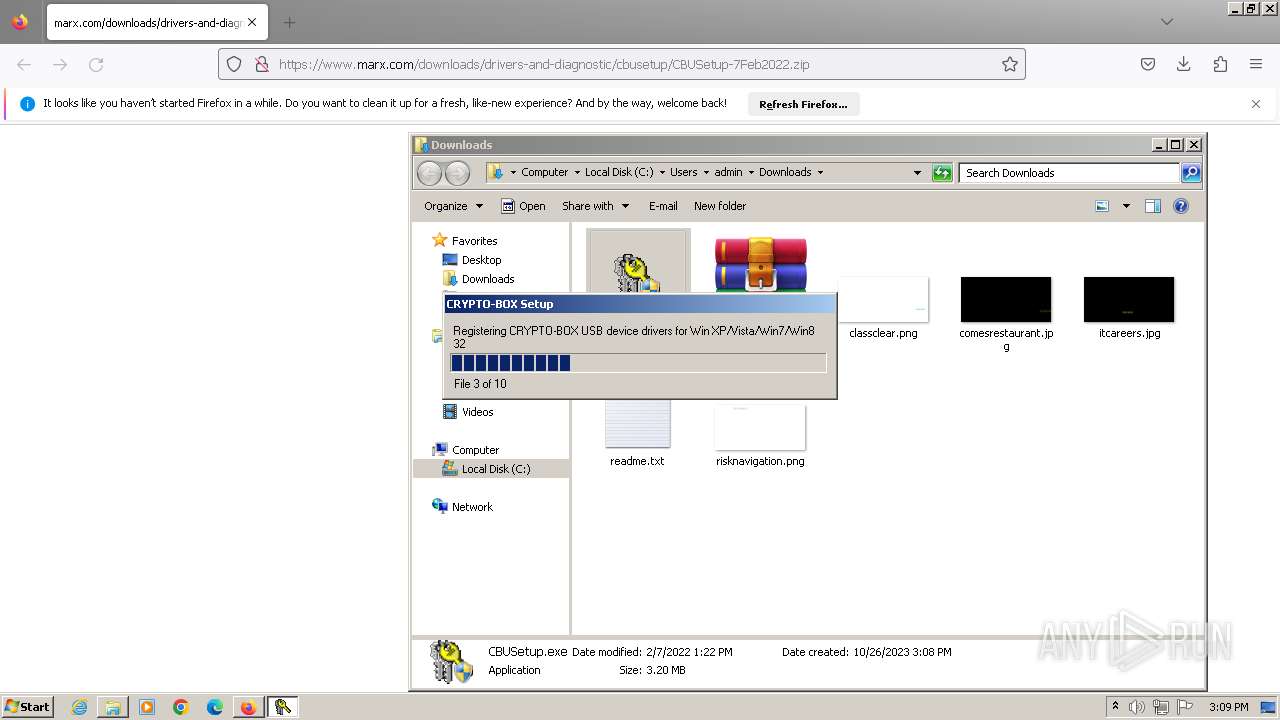This screenshot has height=720, width=1280.
Task: Click Explorer back navigation button
Action: click(x=429, y=173)
